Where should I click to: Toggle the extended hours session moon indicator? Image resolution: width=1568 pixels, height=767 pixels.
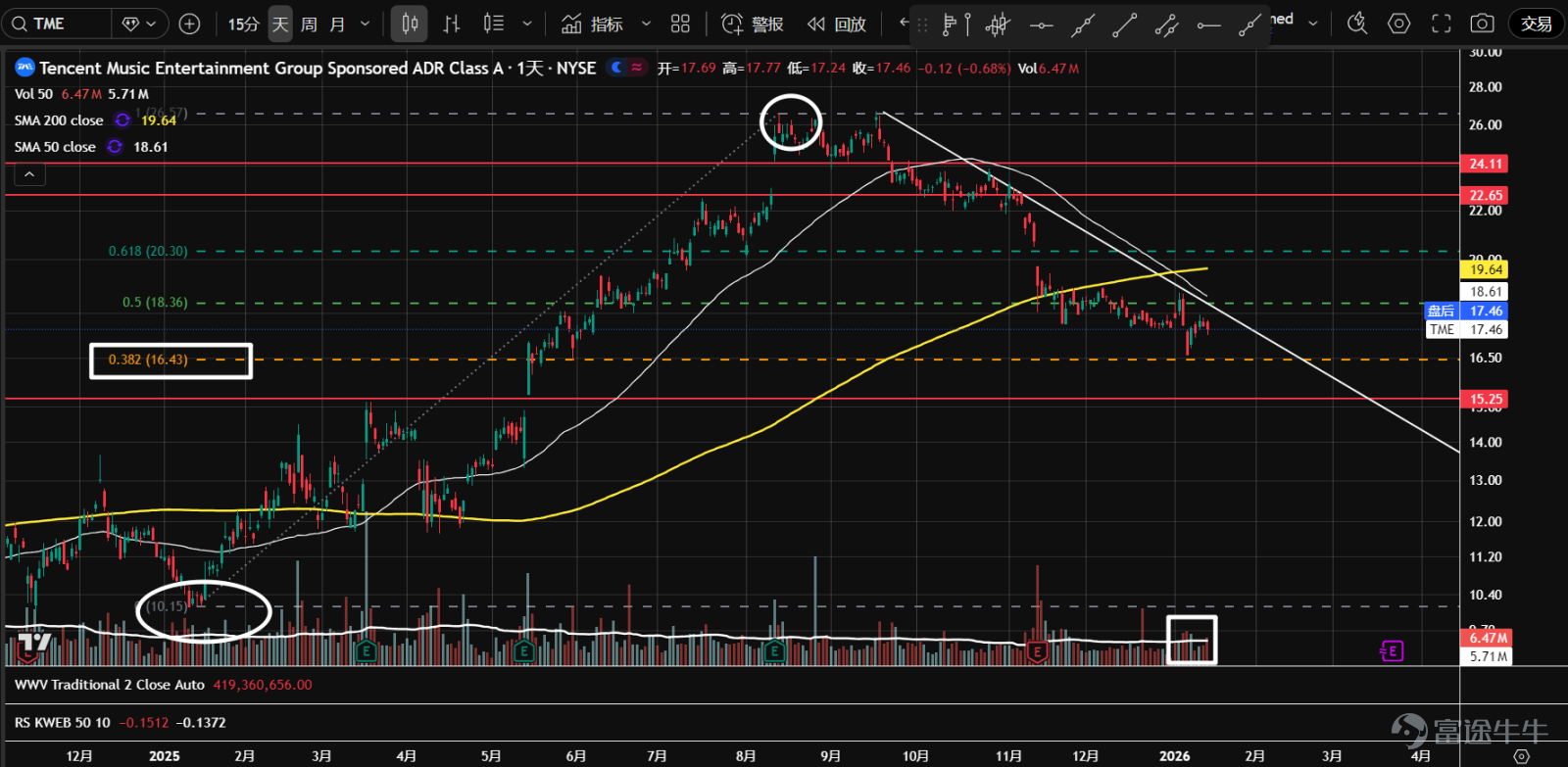(x=615, y=68)
